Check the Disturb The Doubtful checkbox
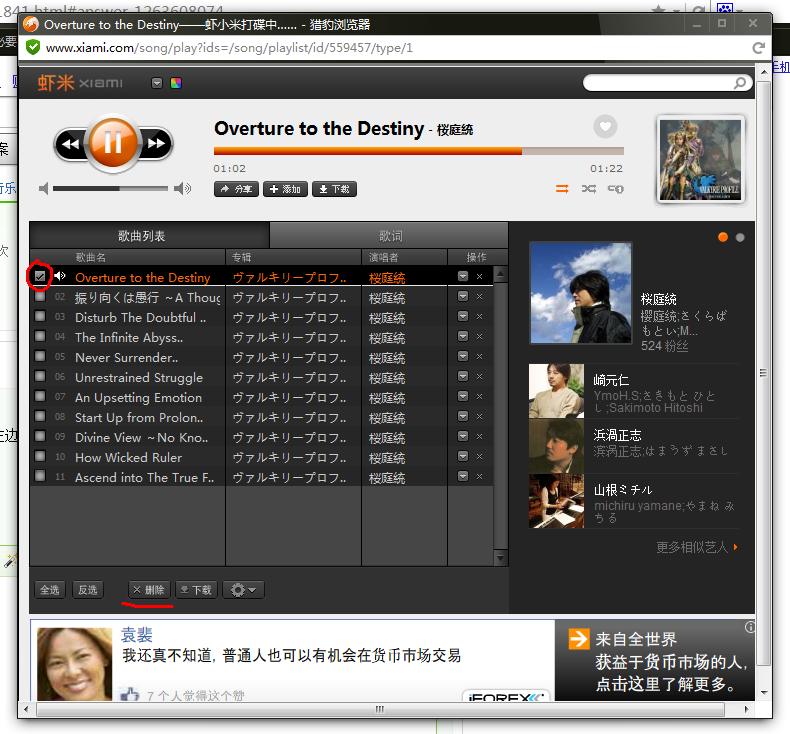The width and height of the screenshot is (790, 734). point(40,316)
